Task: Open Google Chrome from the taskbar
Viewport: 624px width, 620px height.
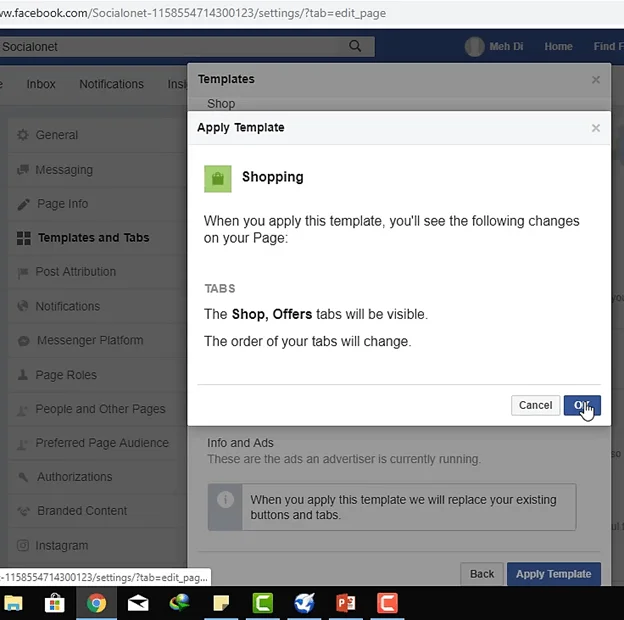Action: (x=96, y=603)
